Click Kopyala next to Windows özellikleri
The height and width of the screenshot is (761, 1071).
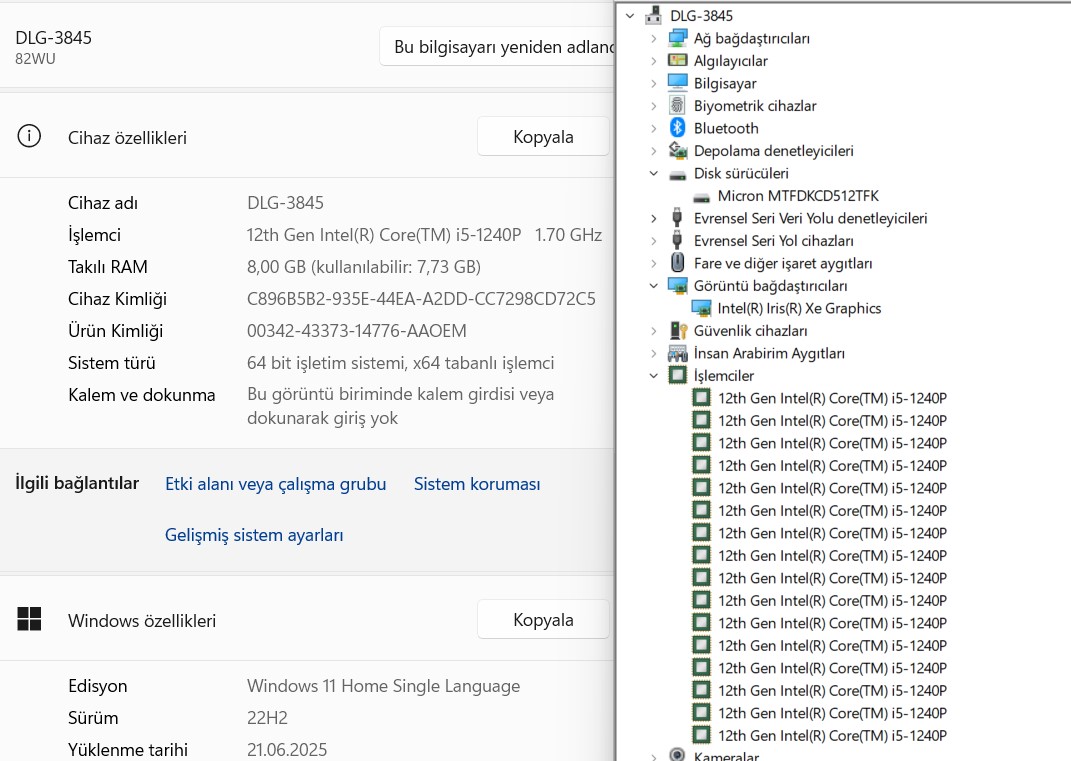543,620
